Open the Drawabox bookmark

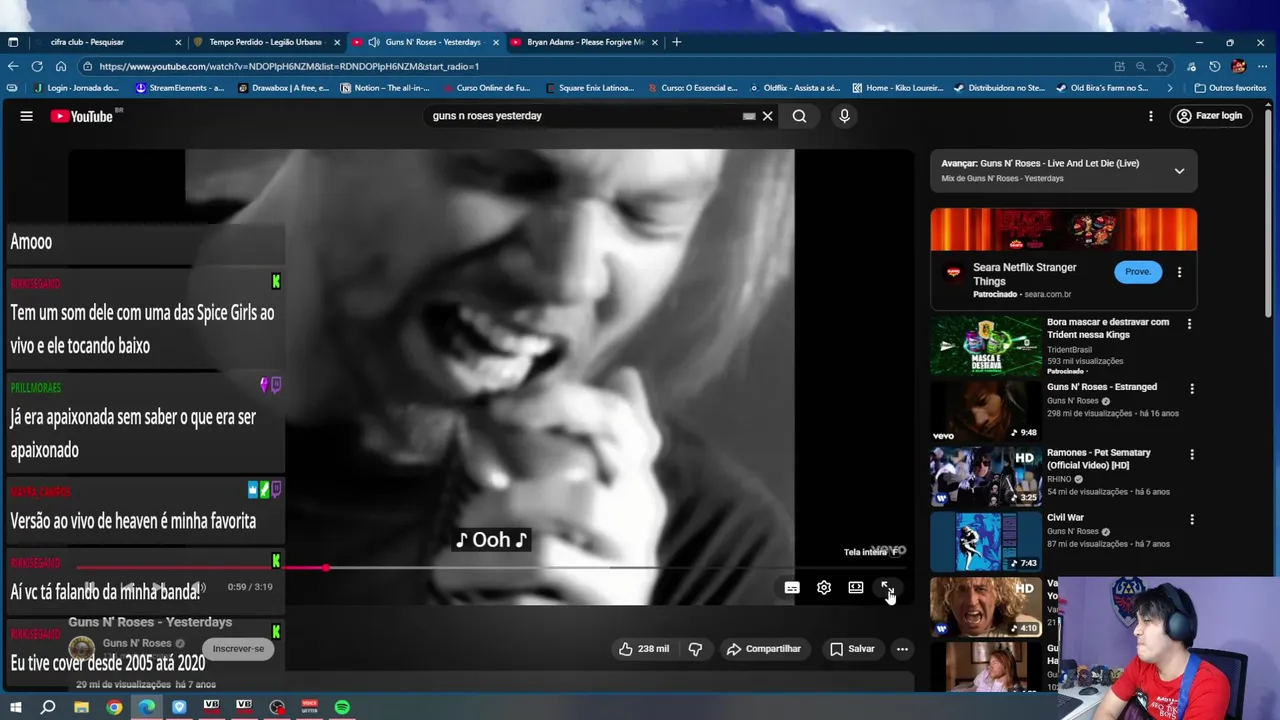(283, 88)
